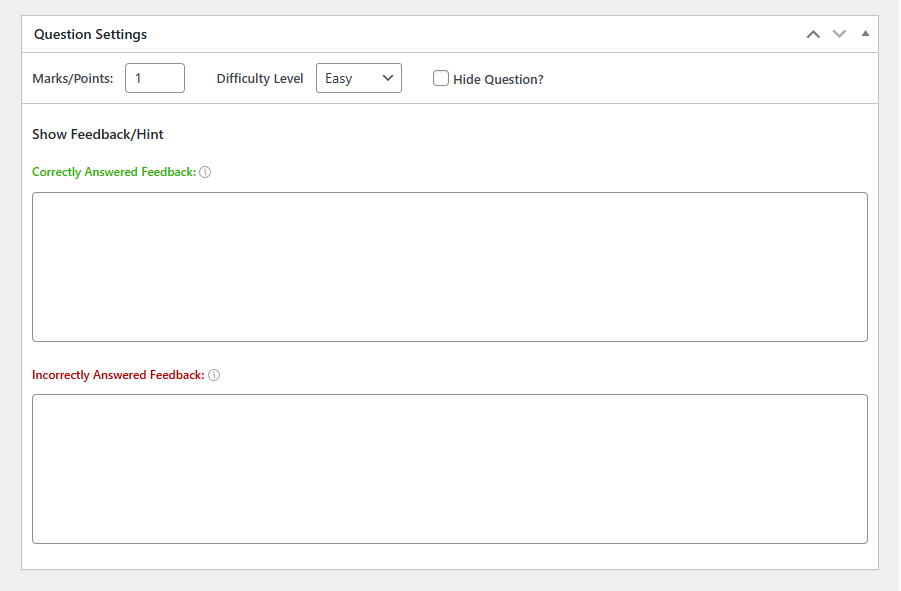Viewport: 901px width, 591px height.
Task: Collapse the Question Settings panel with the triangle
Action: click(x=865, y=34)
